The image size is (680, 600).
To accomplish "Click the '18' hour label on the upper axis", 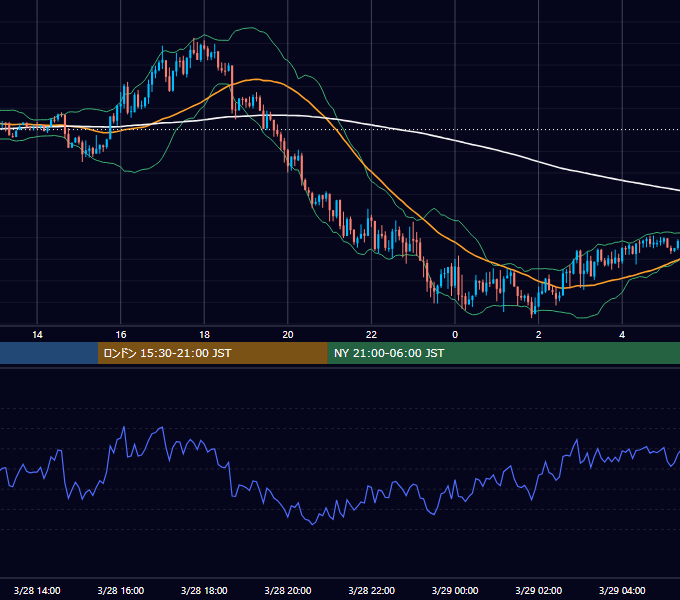I will coord(204,335).
